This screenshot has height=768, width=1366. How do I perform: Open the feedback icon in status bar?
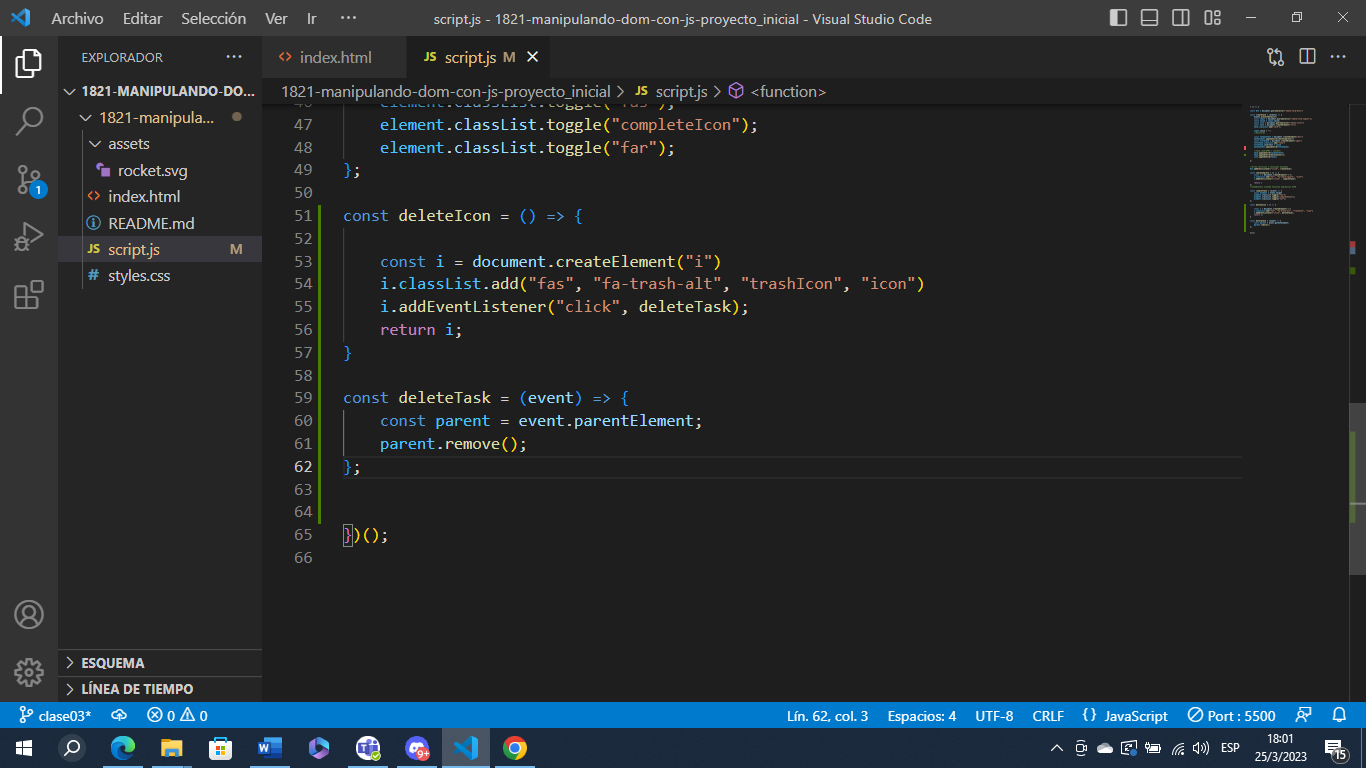(1303, 716)
